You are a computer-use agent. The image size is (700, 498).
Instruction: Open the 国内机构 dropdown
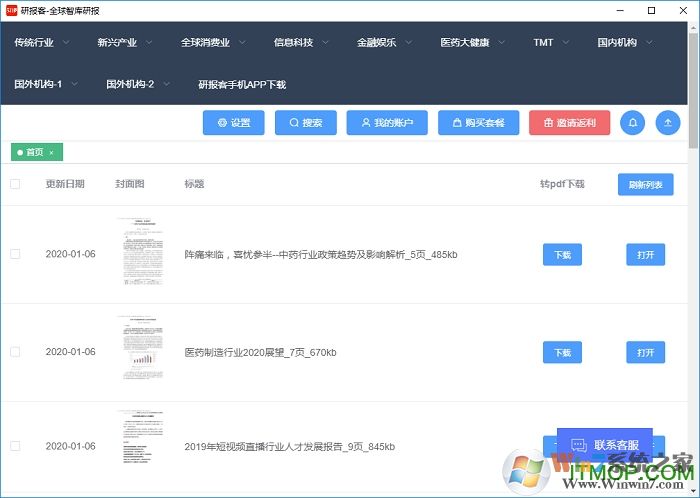click(625, 42)
